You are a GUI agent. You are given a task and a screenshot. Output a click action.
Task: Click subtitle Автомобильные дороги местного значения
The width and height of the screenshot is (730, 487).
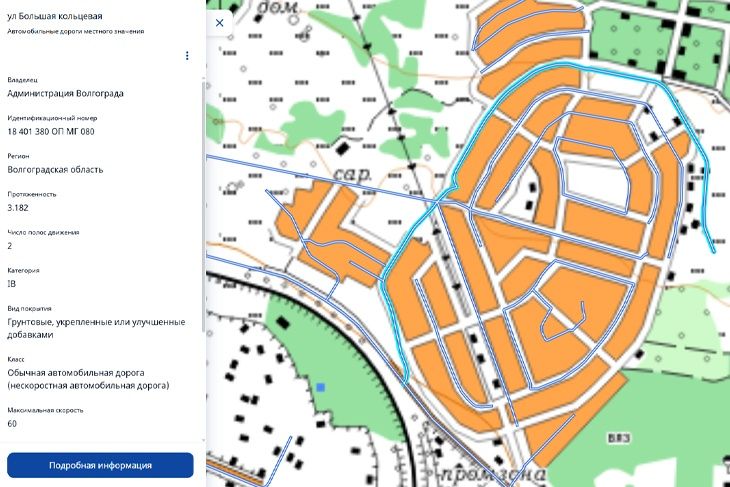coord(76,31)
